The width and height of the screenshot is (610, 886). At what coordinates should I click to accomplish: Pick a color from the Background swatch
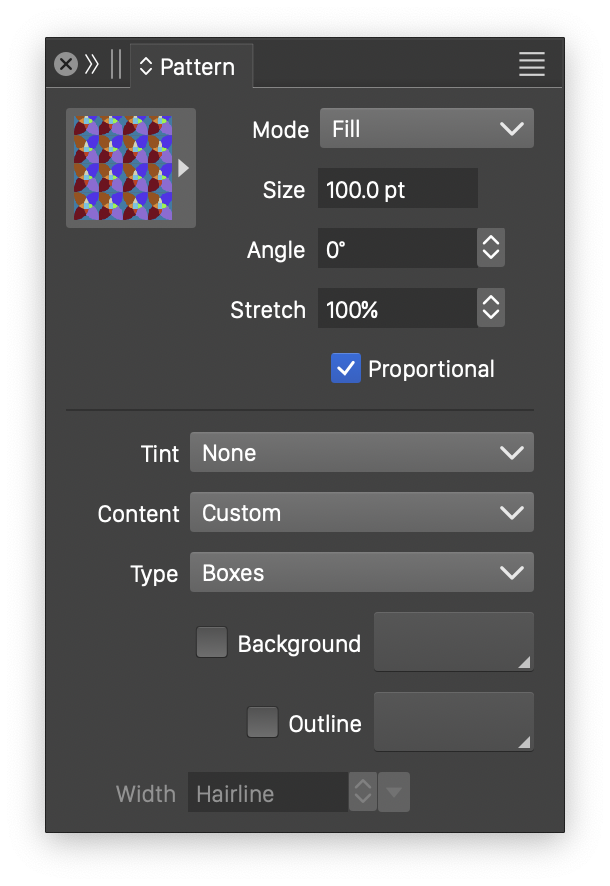(x=453, y=642)
